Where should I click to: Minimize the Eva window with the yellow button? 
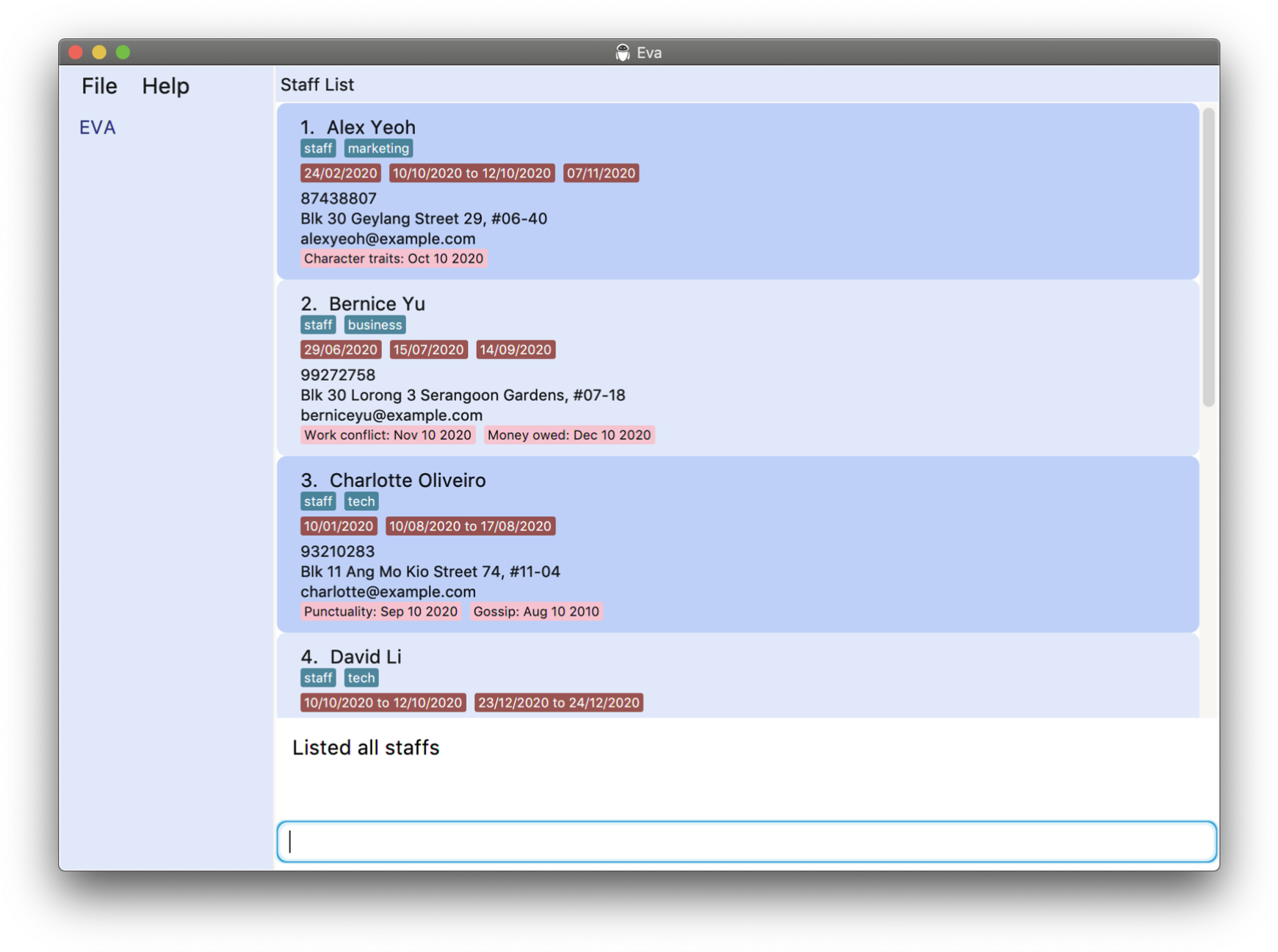pyautogui.click(x=99, y=52)
